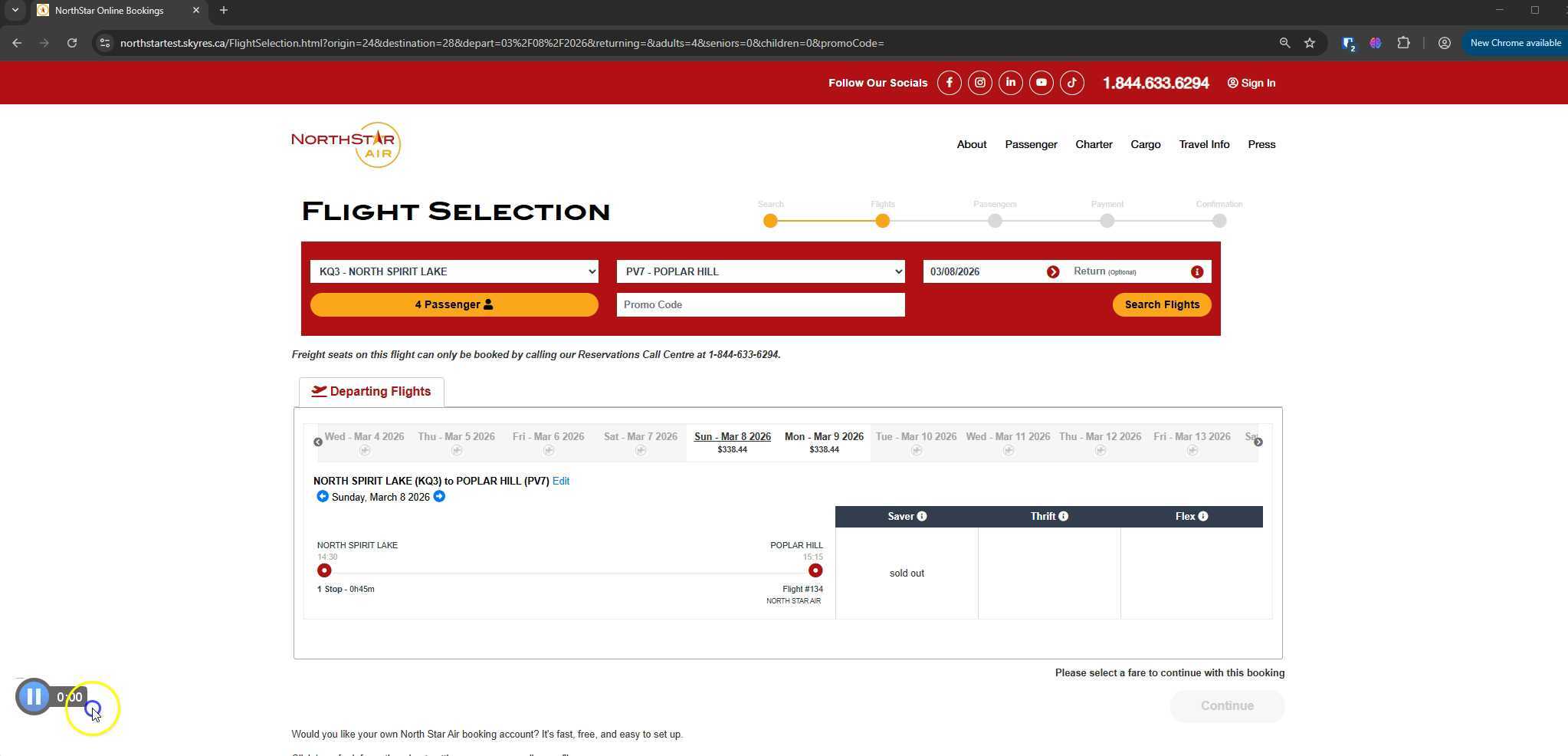Screen dimensions: 1568x756
Task: Reload the page in Chrome
Action: pyautogui.click(x=72, y=43)
